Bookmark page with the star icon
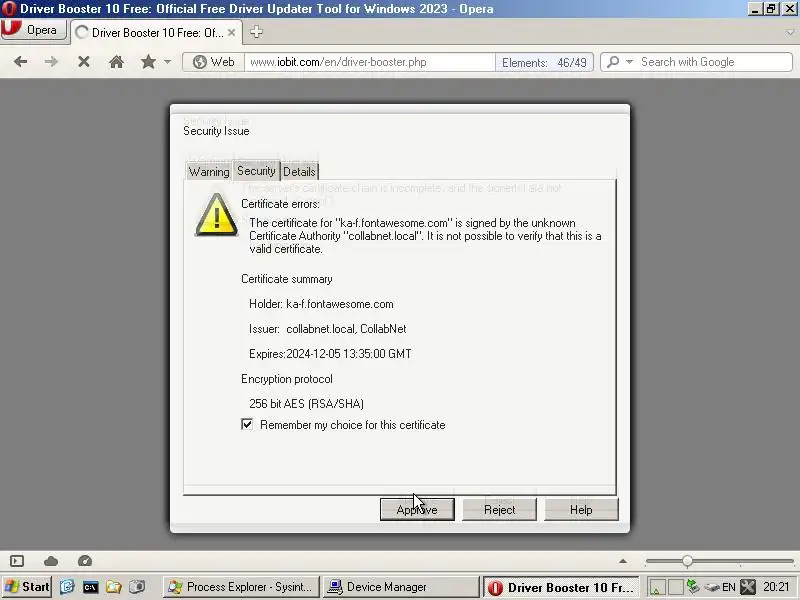 (148, 62)
